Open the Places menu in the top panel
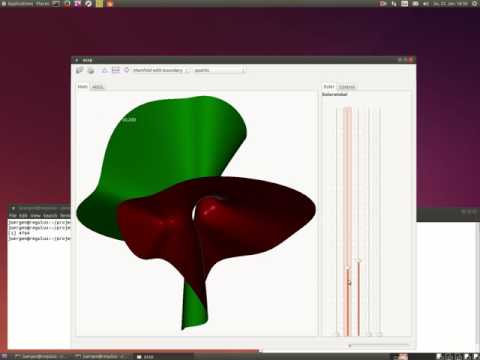480x360 pixels. coord(42,4)
